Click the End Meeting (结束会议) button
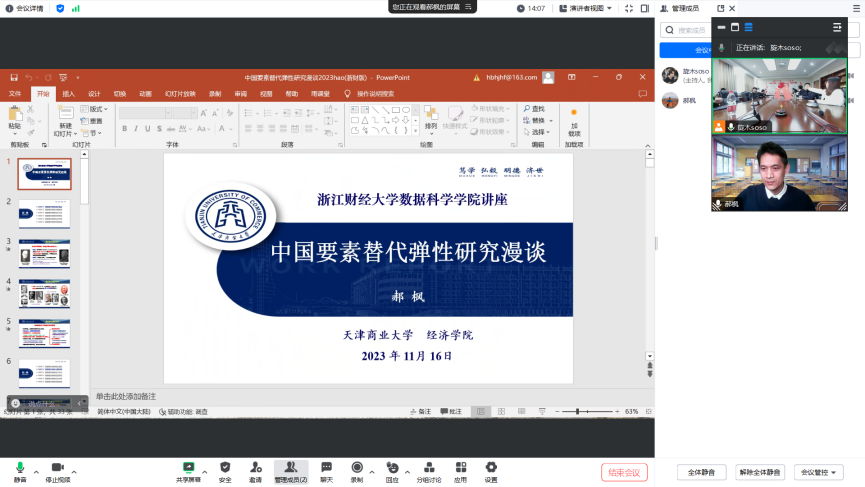The image size is (865, 487). click(624, 472)
